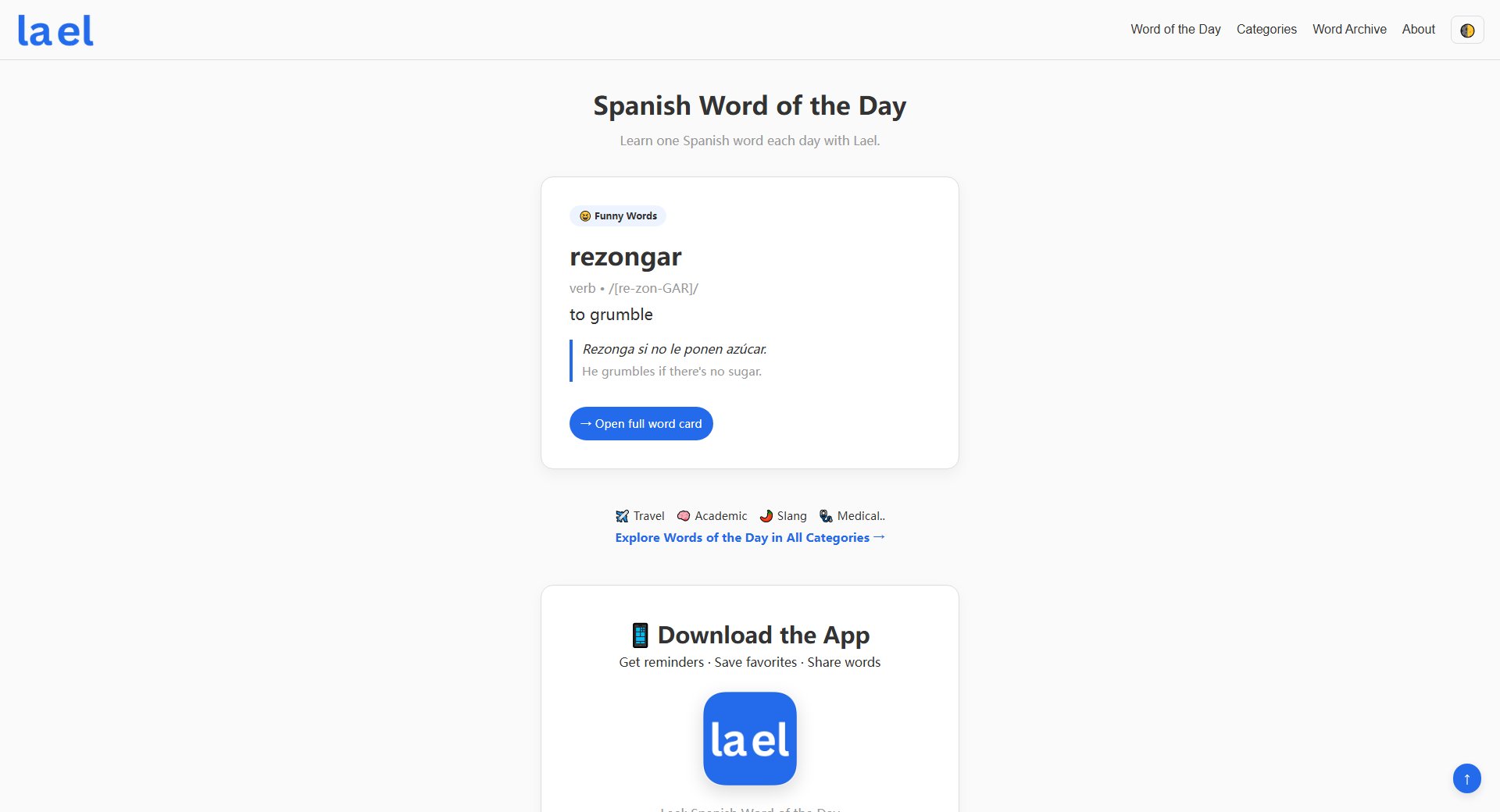The width and height of the screenshot is (1500, 812).
Task: Click the word title rezongar
Action: (625, 257)
